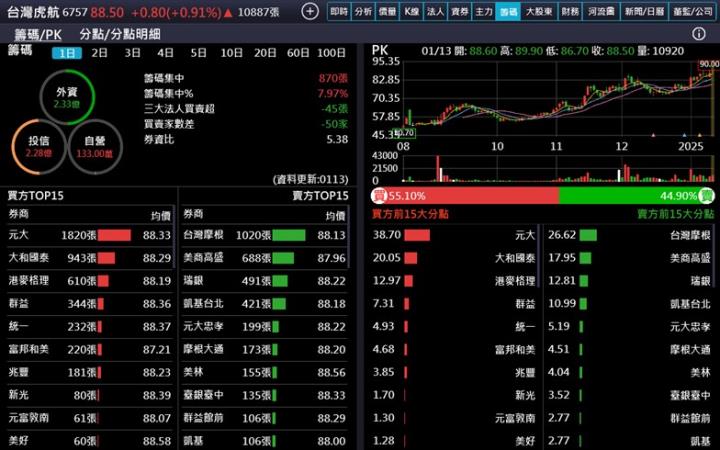Open the info icon below the tabs
720x450 pixels.
point(699,34)
